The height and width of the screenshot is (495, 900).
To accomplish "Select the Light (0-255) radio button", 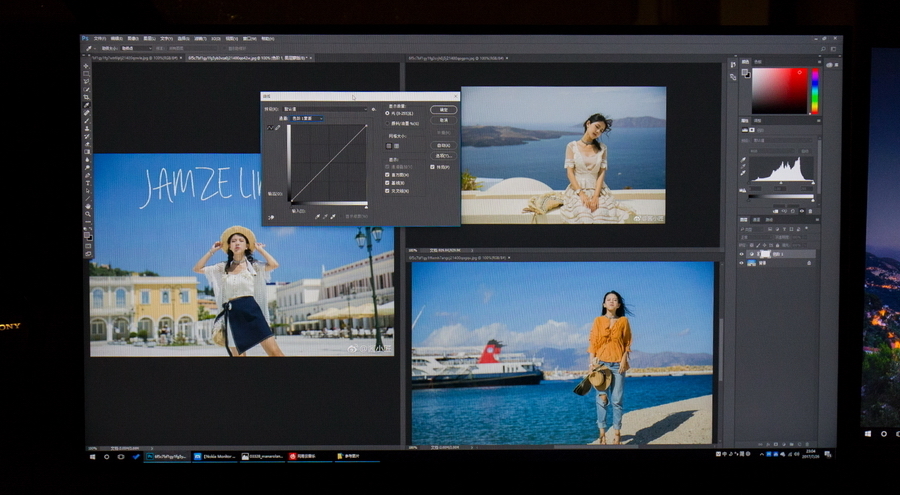I will 387,113.
